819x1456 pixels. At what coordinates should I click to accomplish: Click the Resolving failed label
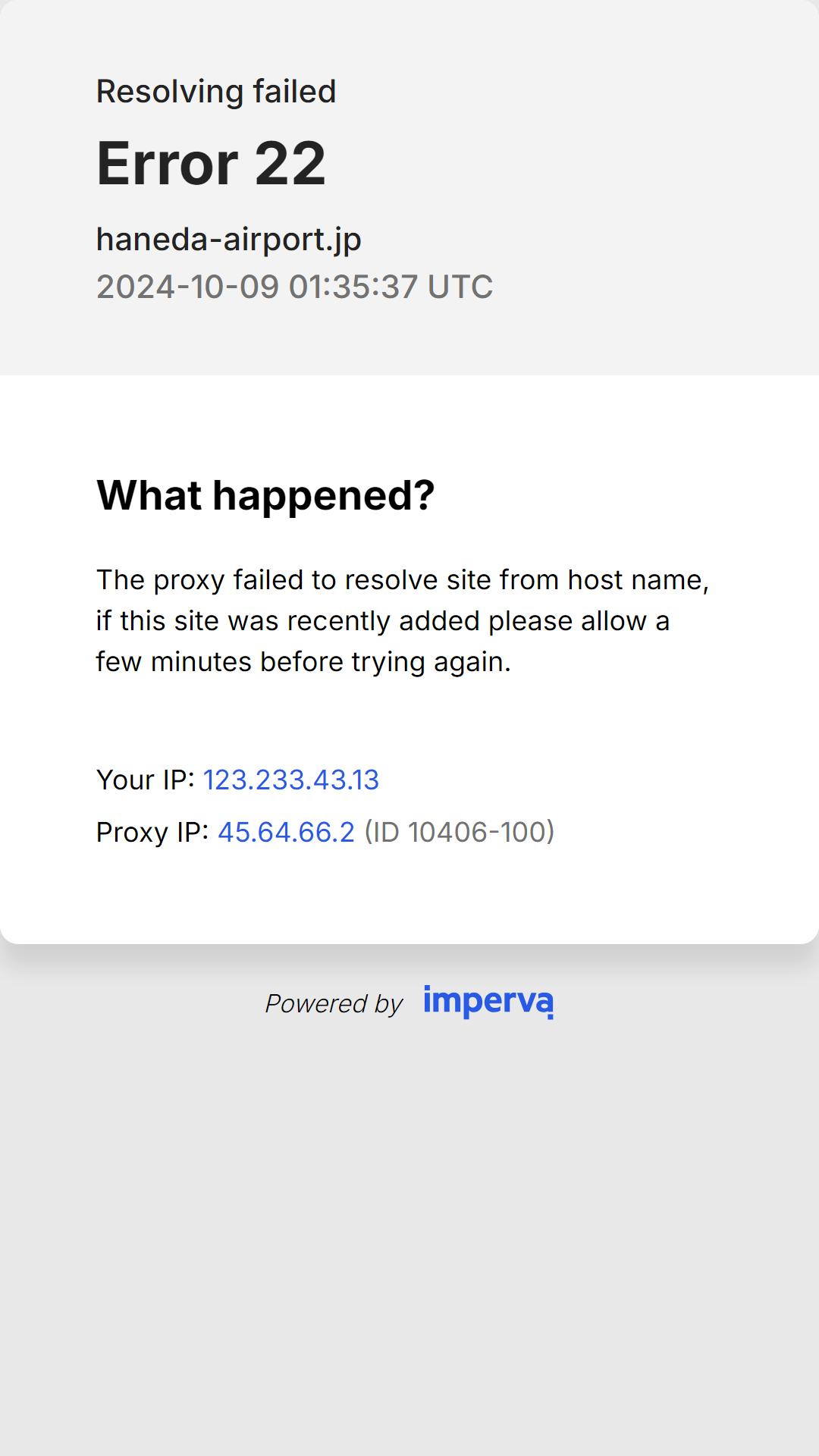(216, 91)
